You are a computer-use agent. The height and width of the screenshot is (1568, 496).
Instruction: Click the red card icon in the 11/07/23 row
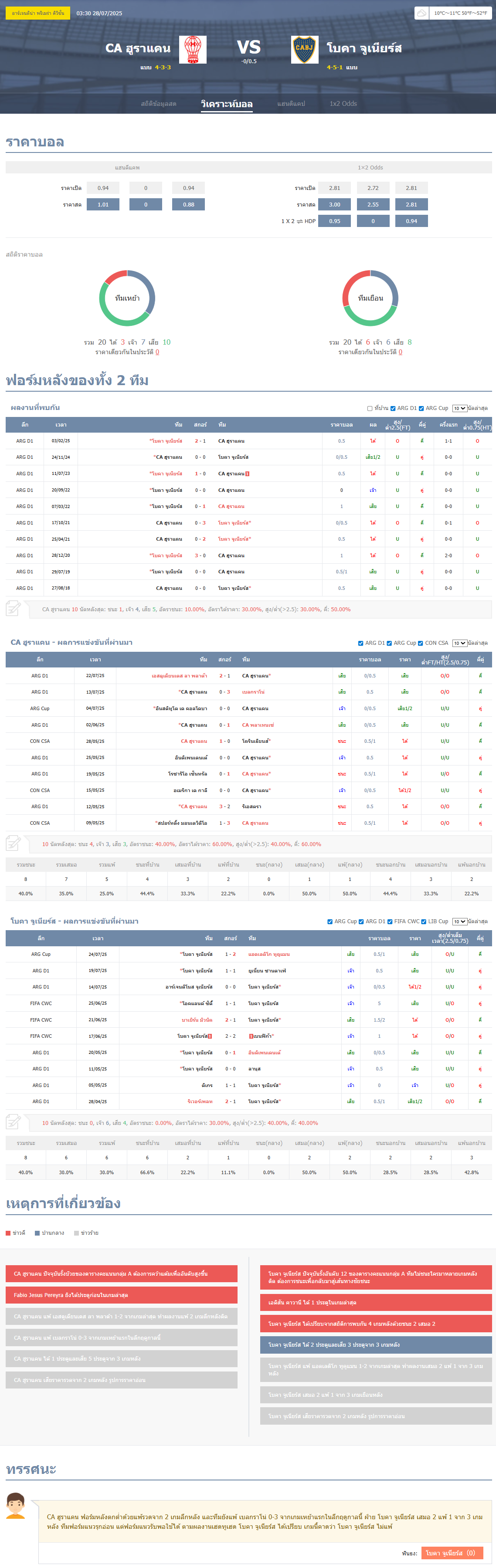[247, 474]
